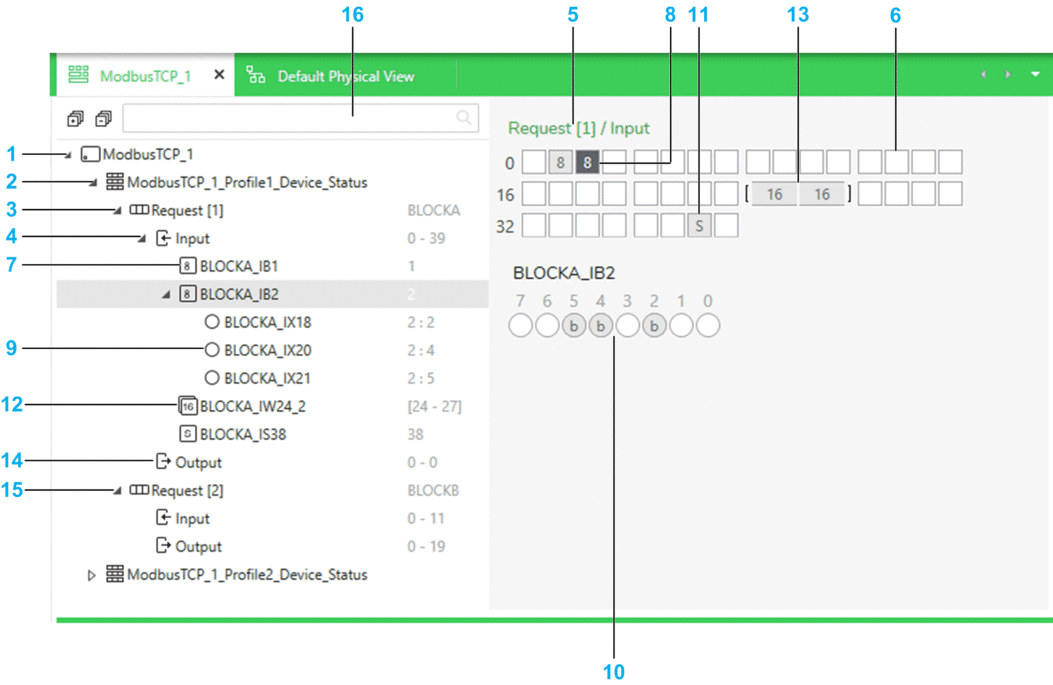Select the BLOCKA_IX20 label
1053x685 pixels.
[268, 351]
